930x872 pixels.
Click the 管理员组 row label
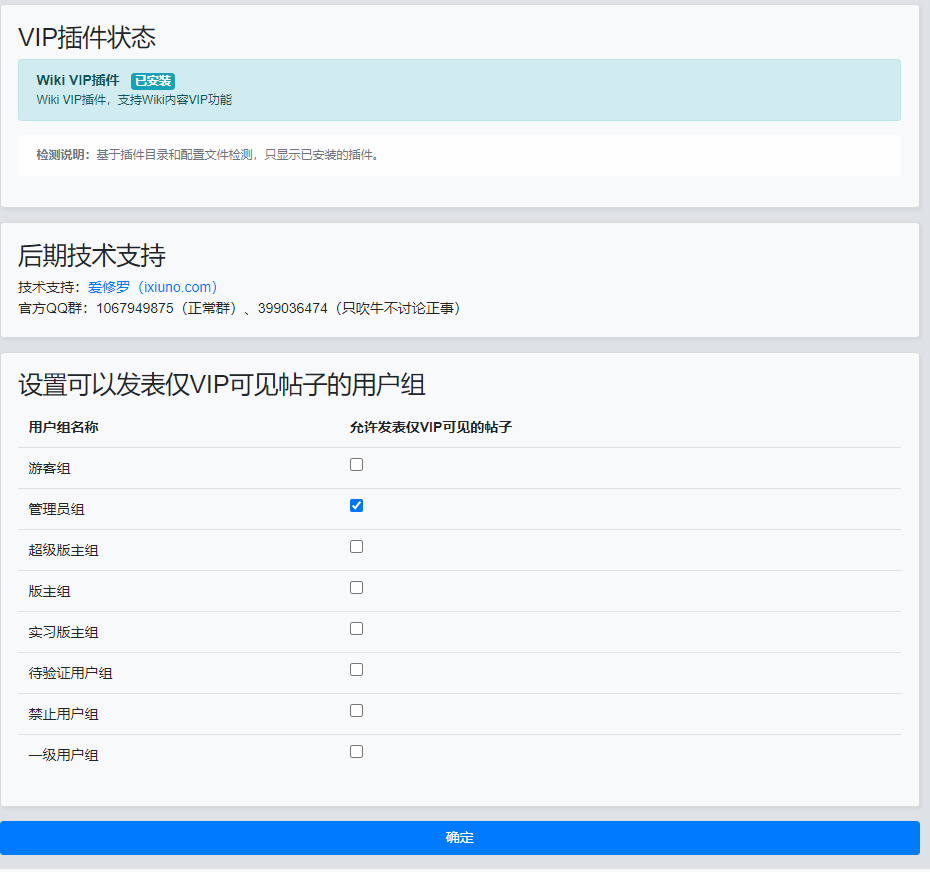[x=56, y=510]
